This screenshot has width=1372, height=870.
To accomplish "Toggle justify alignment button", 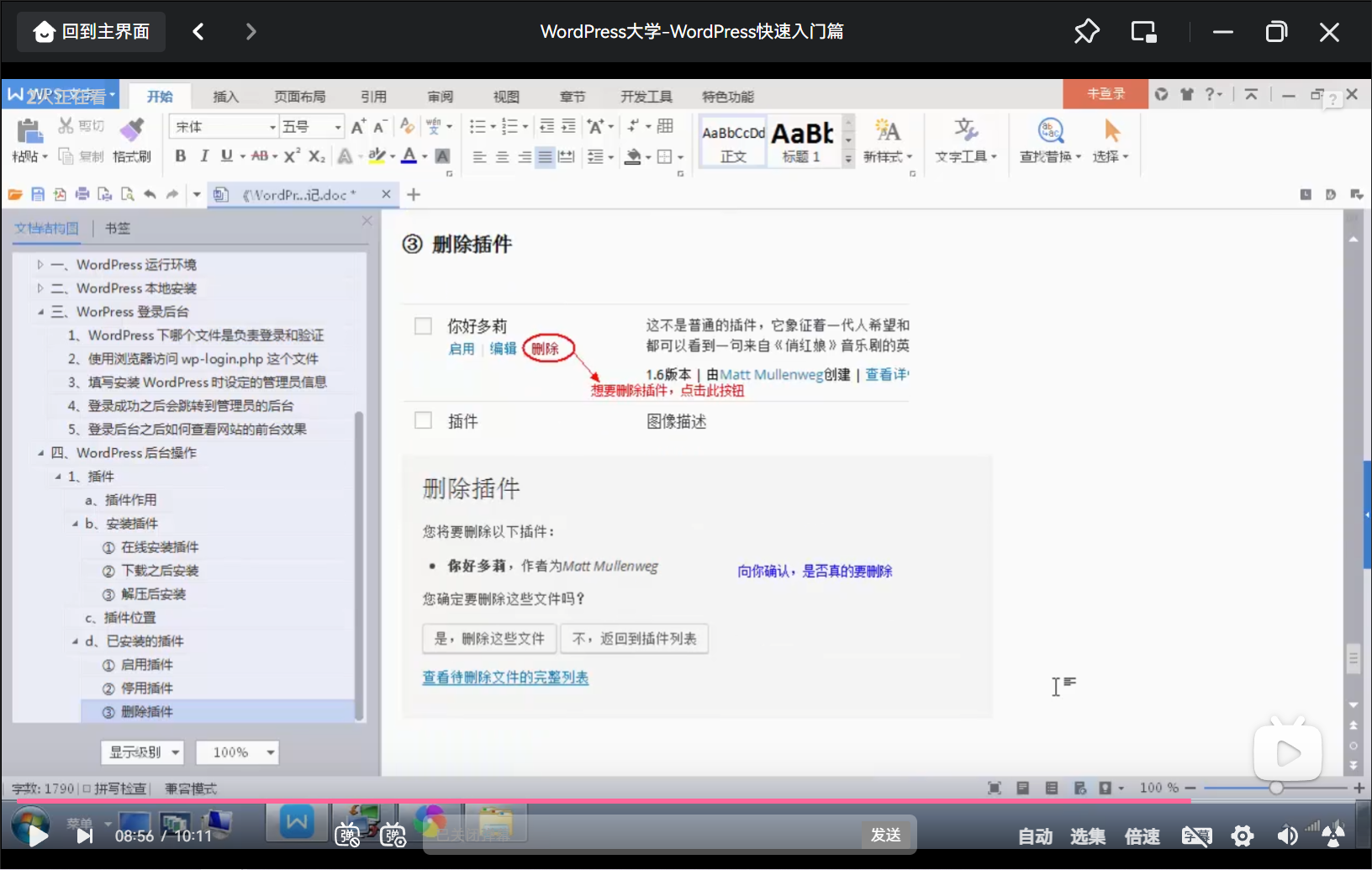I will [x=545, y=157].
